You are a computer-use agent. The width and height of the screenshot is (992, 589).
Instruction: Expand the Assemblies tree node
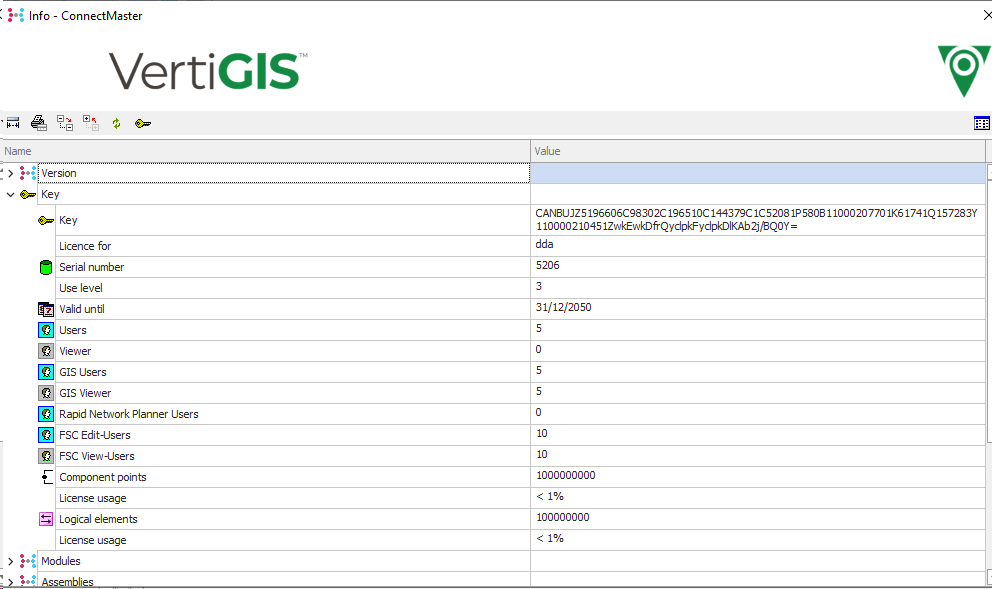[x=11, y=581]
